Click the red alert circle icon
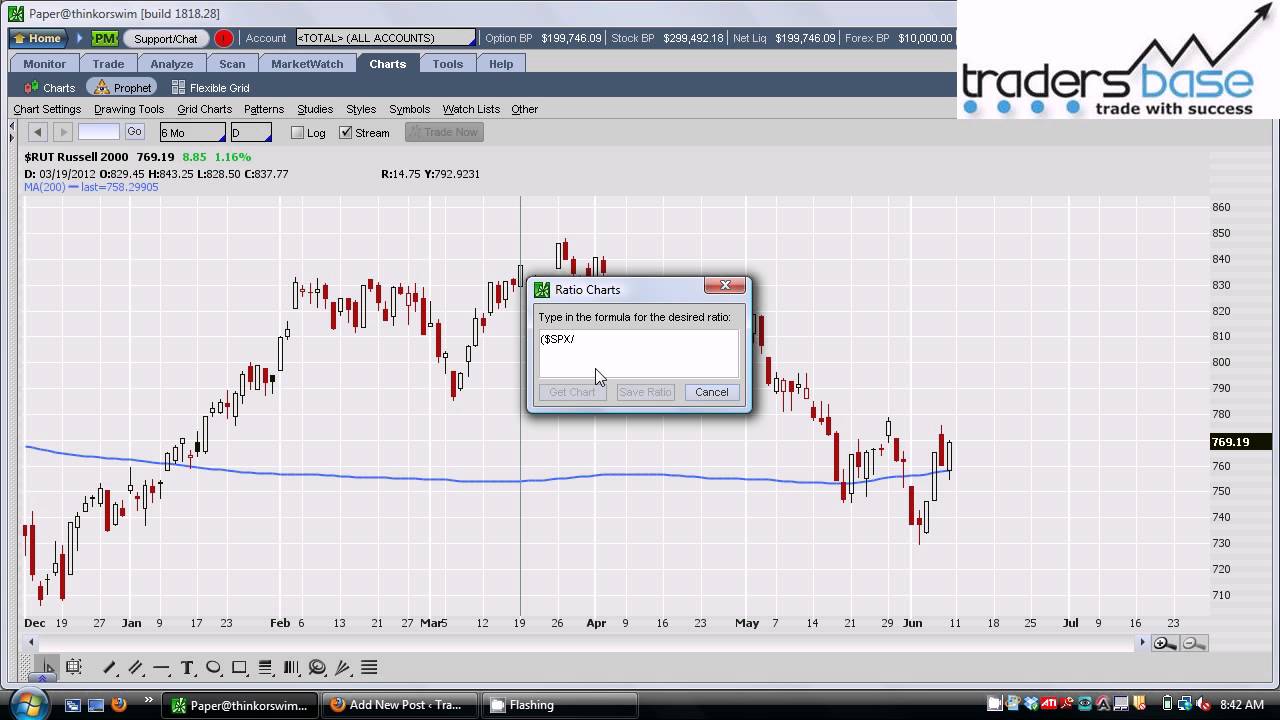The width and height of the screenshot is (1280, 720). point(224,38)
